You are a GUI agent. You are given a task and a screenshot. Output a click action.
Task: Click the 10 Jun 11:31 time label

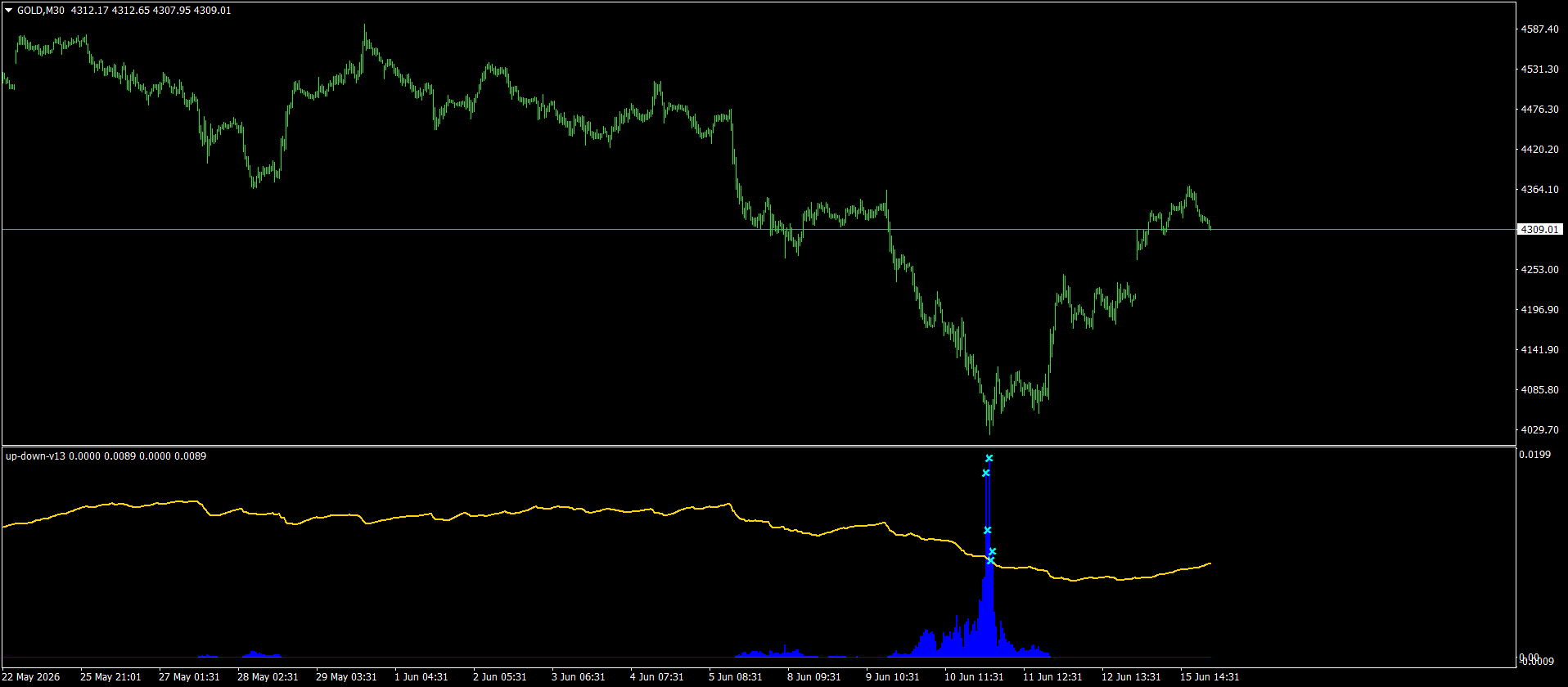(974, 677)
